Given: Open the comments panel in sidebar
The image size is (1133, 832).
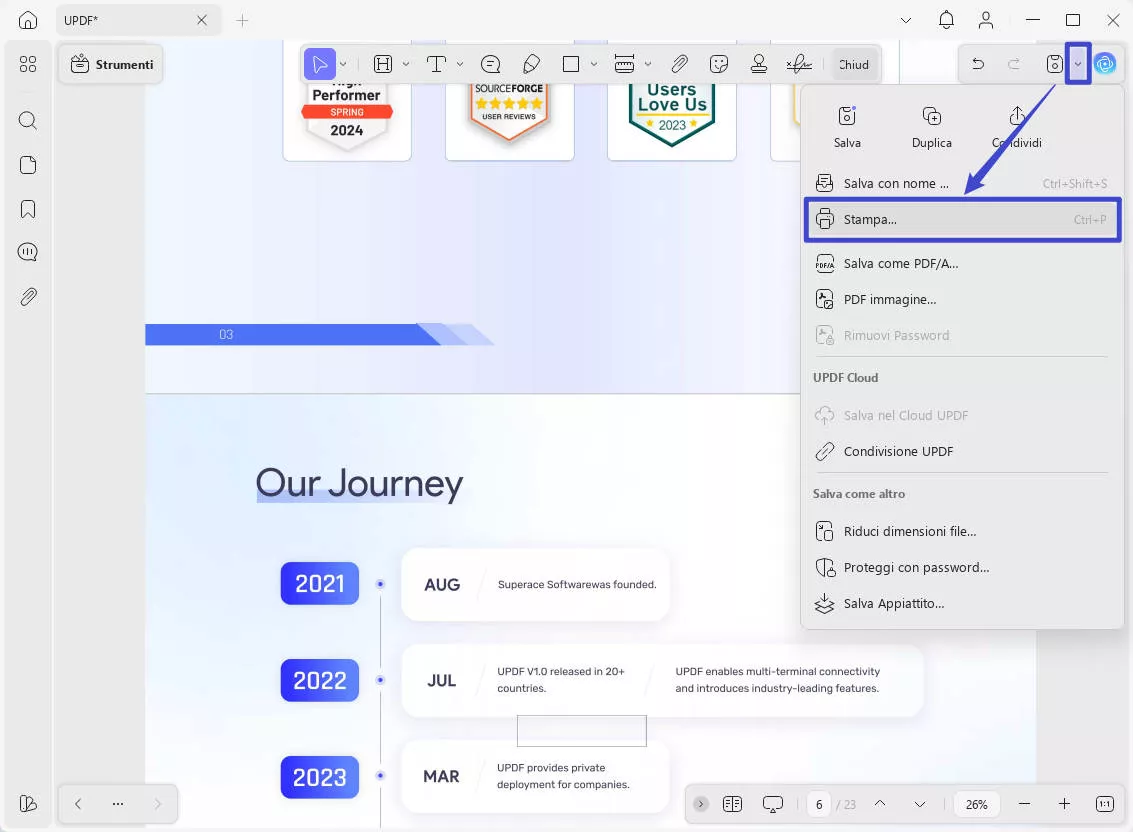Looking at the screenshot, I should click(27, 252).
